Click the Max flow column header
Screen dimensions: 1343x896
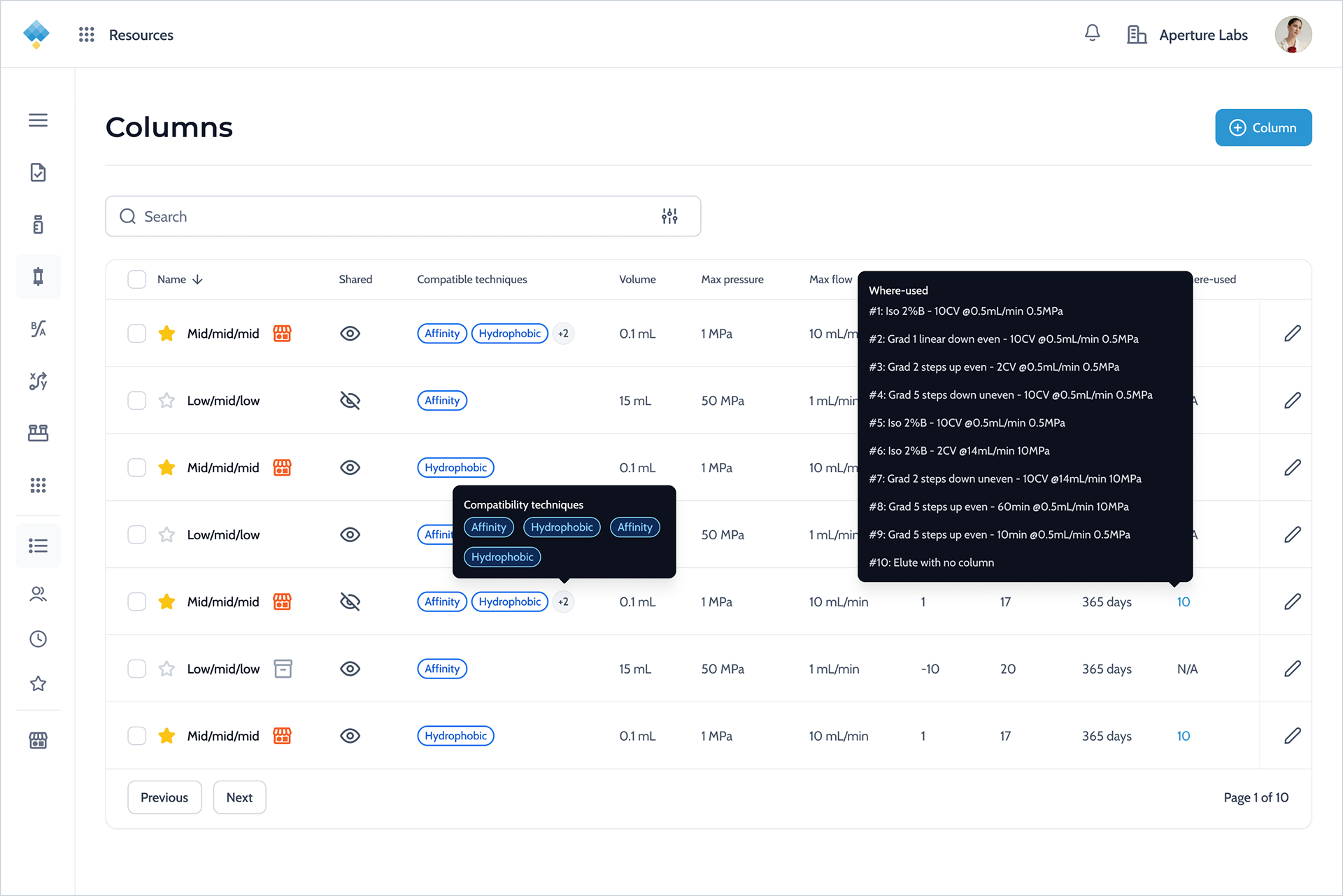[x=830, y=279]
